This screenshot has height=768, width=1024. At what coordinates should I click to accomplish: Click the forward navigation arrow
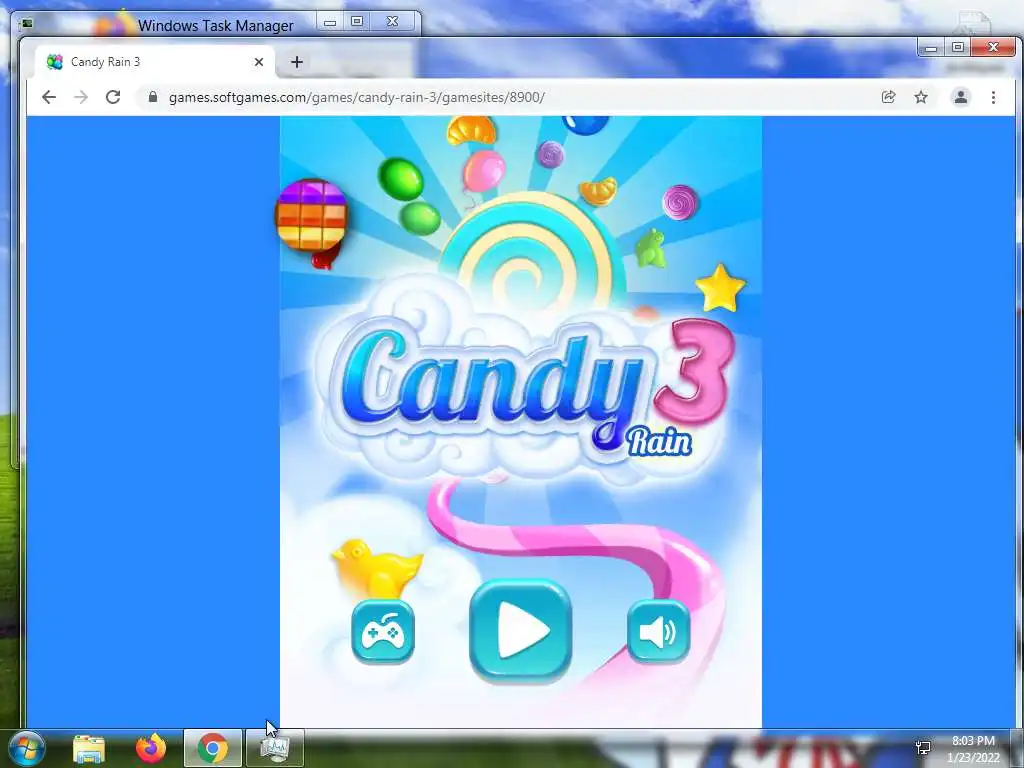click(x=81, y=97)
